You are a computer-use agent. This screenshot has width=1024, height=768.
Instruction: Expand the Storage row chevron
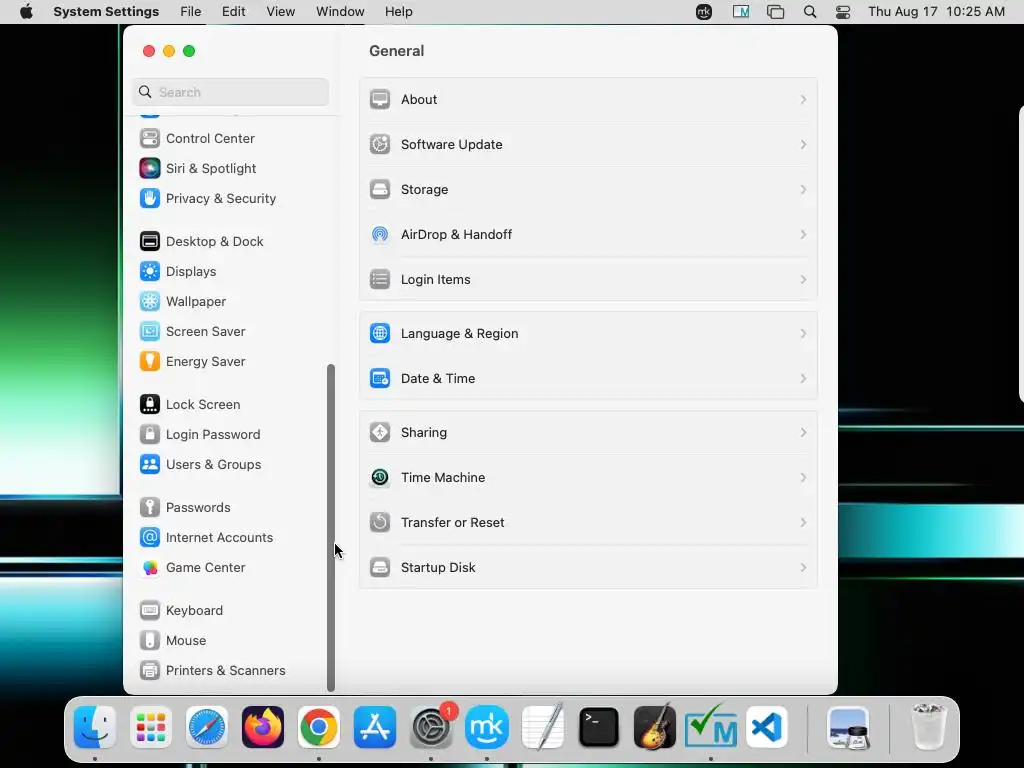click(x=803, y=189)
